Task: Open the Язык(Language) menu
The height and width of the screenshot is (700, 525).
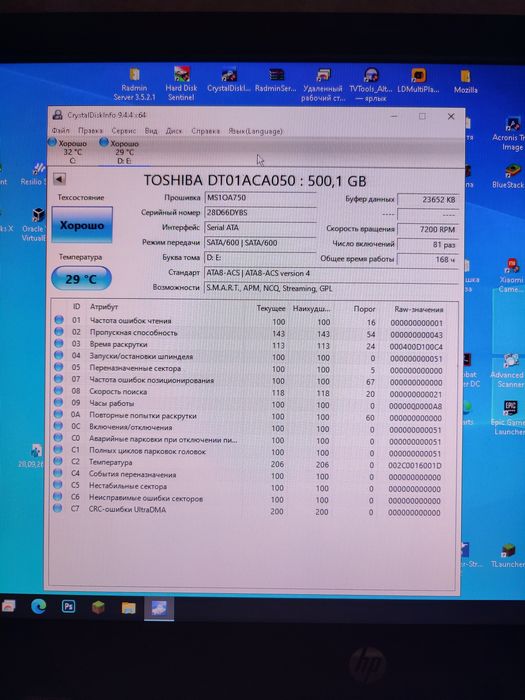Action: [255, 131]
